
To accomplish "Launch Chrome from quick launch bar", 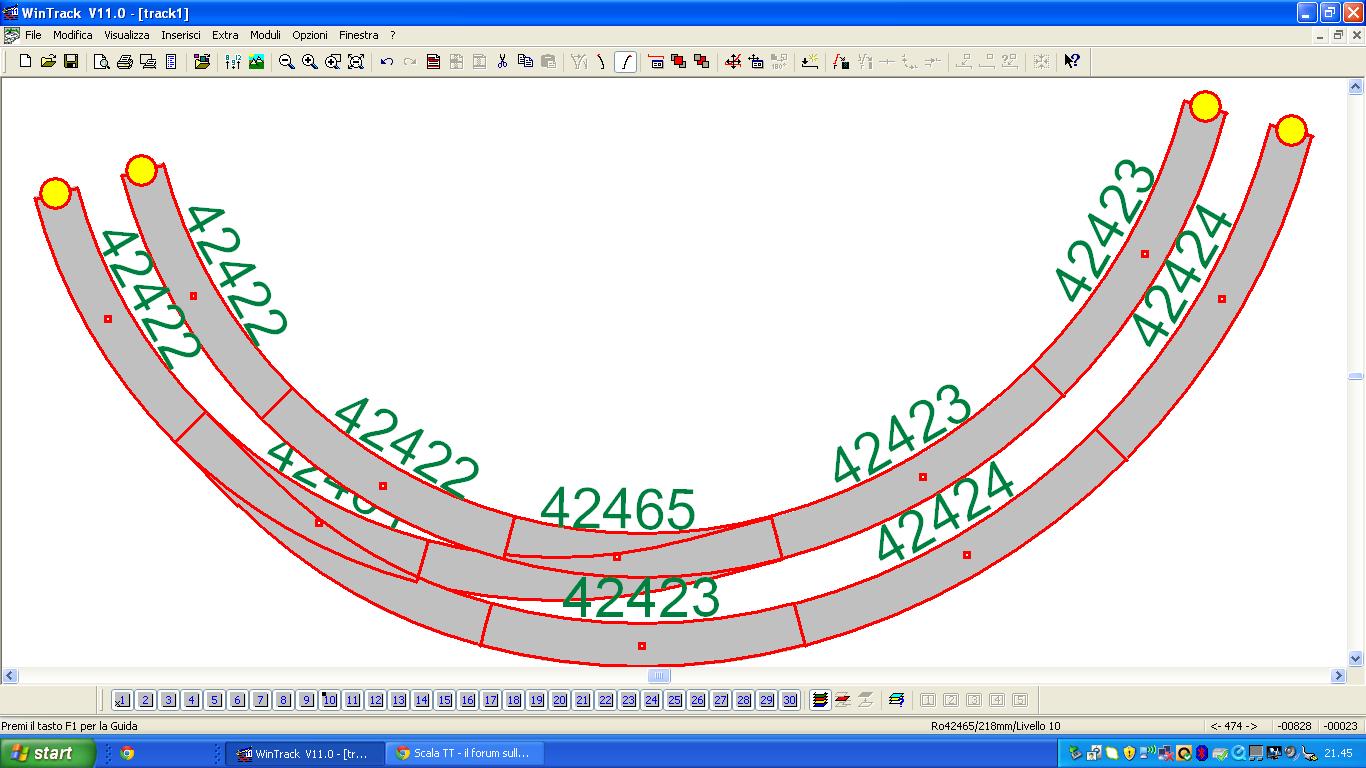I will click(x=127, y=753).
